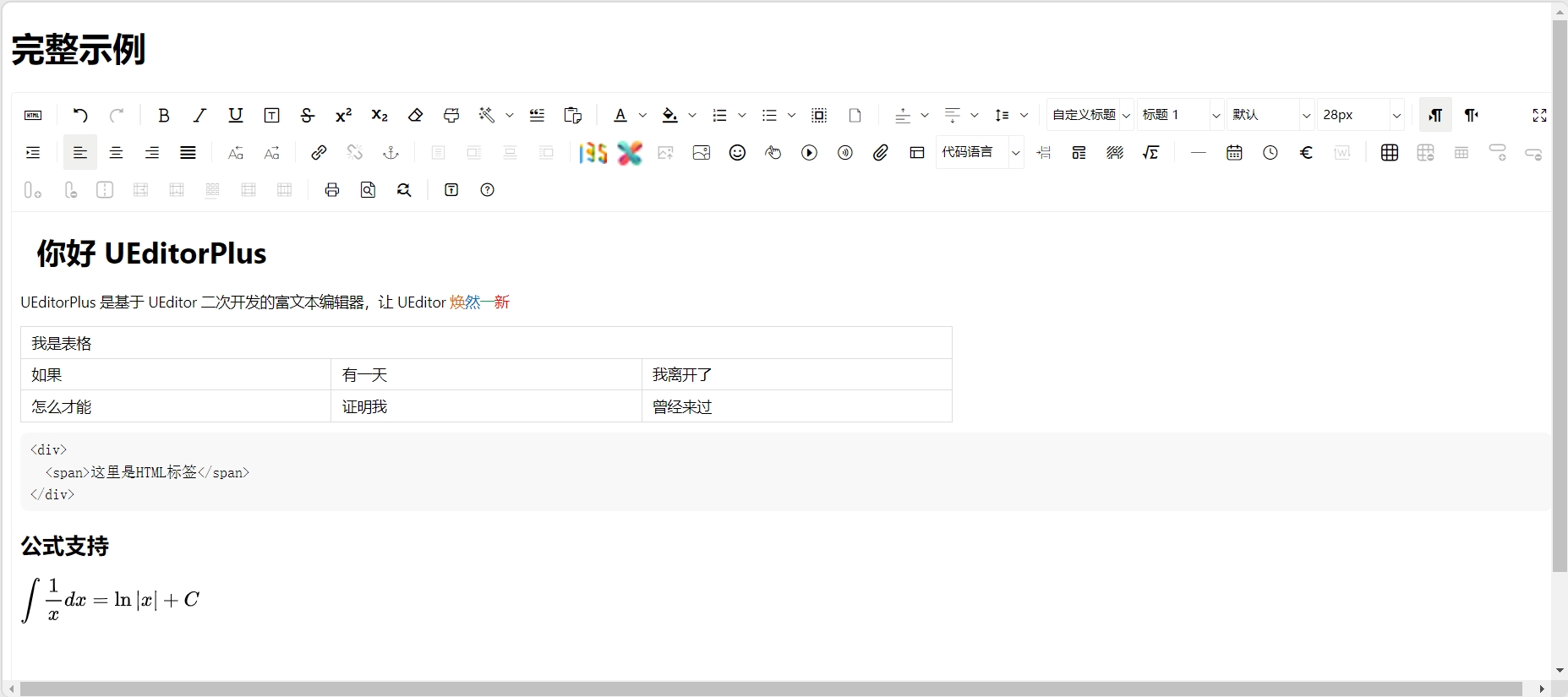Insert a horizontal rule line

[x=1199, y=153]
